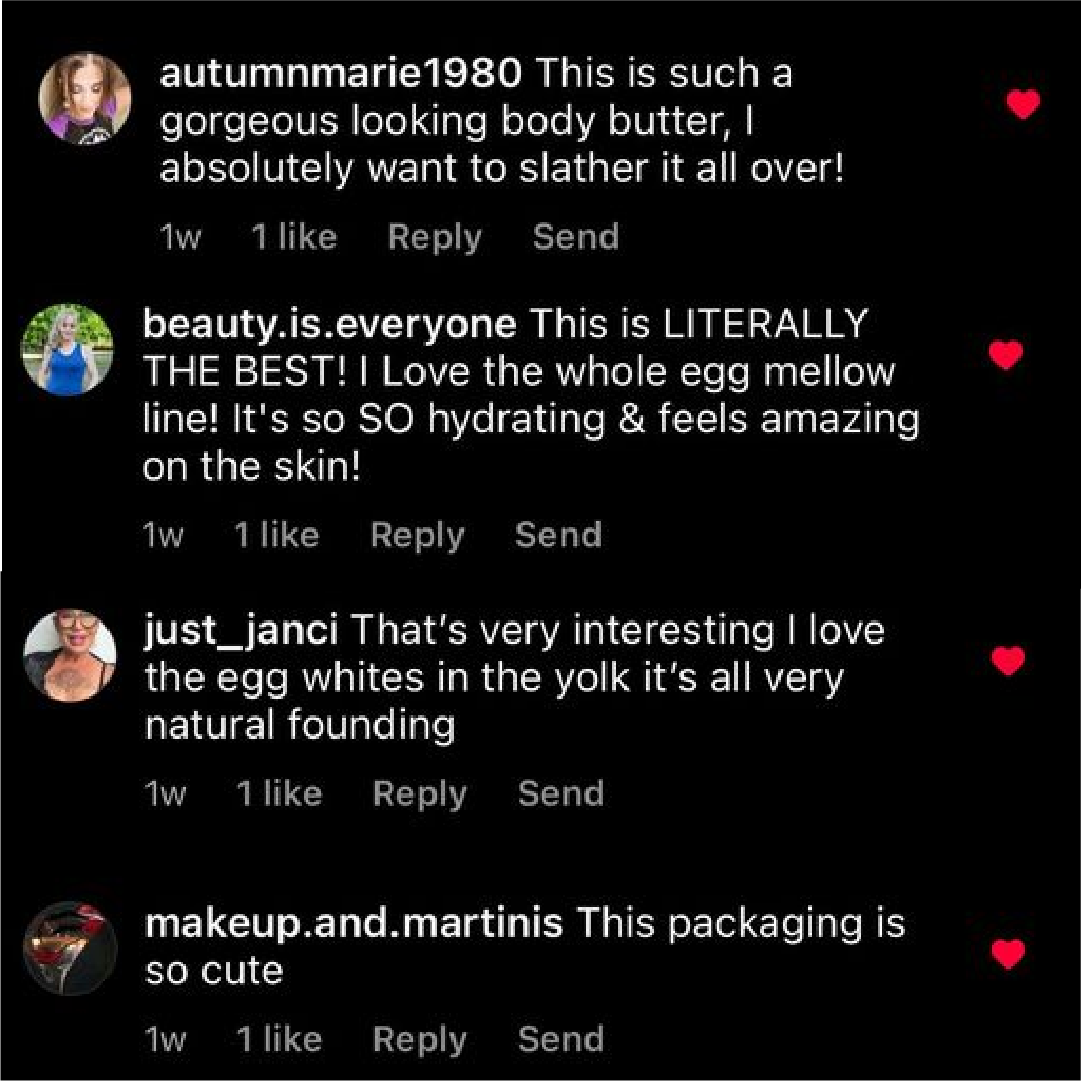The height and width of the screenshot is (1081, 1081).
Task: Toggle like heart on just_janci's comment
Action: (x=1008, y=660)
